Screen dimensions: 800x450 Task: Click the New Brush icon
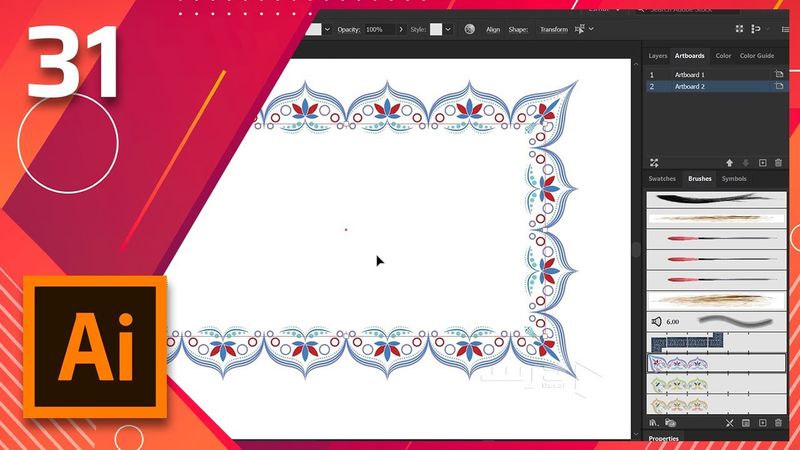pos(762,422)
